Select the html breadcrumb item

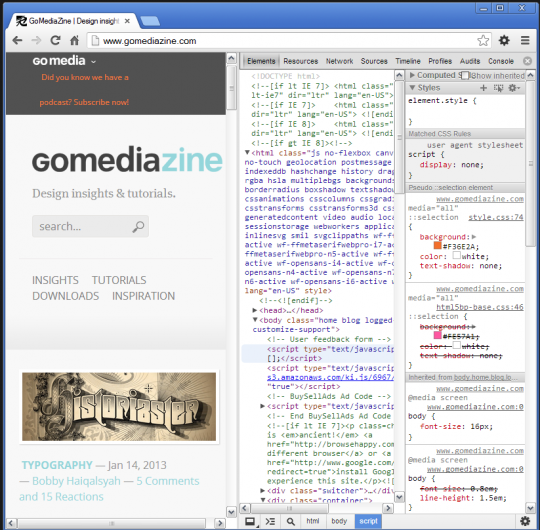(x=313, y=521)
